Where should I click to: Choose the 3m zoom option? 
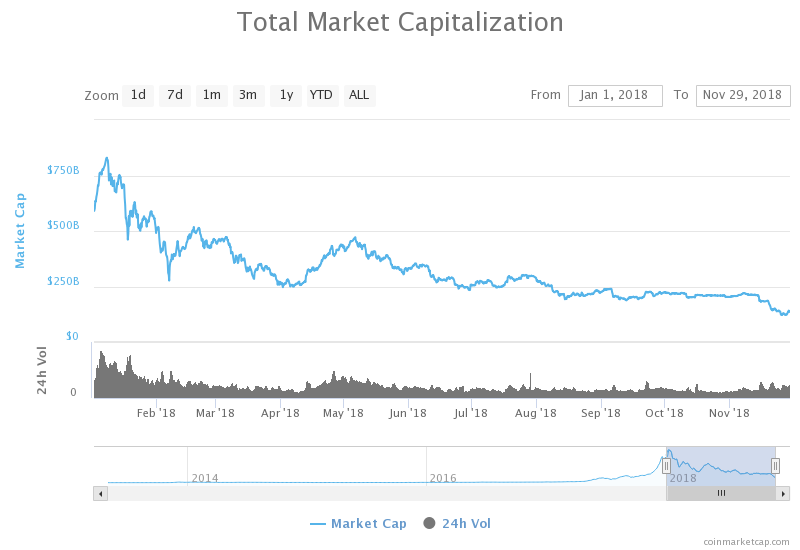pos(248,95)
